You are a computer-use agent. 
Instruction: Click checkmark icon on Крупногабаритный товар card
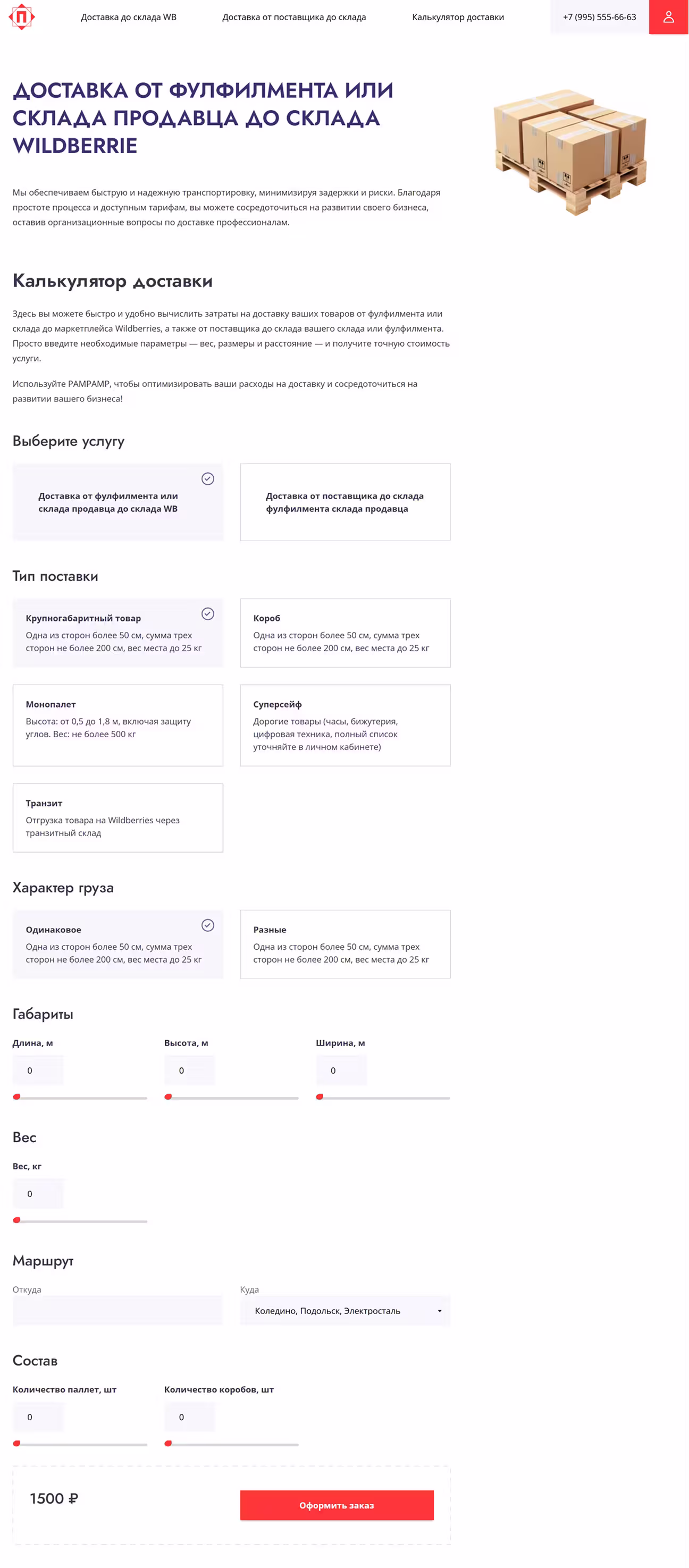coord(207,613)
